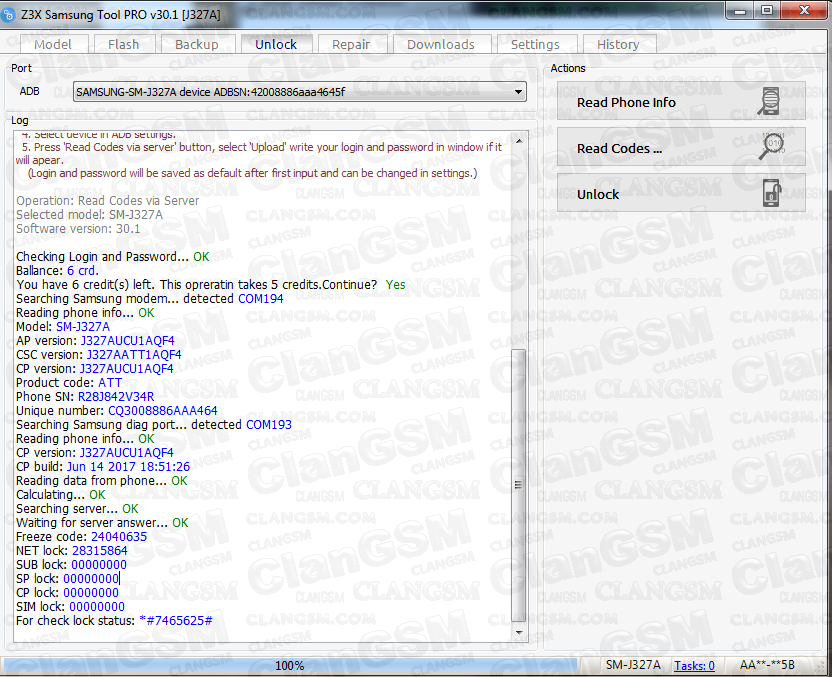This screenshot has width=832, height=677.
Task: Minimize the Z3X Samsung Tool window
Action: click(x=740, y=10)
